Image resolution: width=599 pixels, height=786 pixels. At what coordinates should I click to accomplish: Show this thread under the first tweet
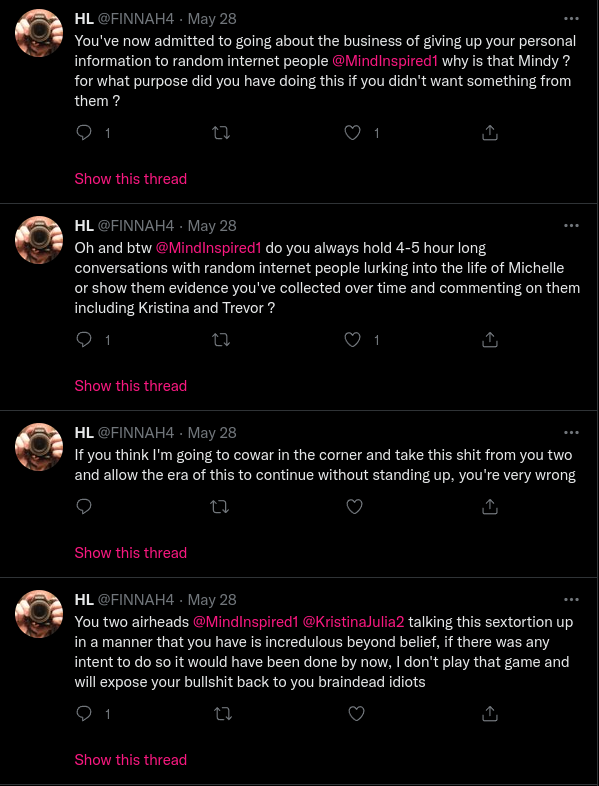coord(131,179)
